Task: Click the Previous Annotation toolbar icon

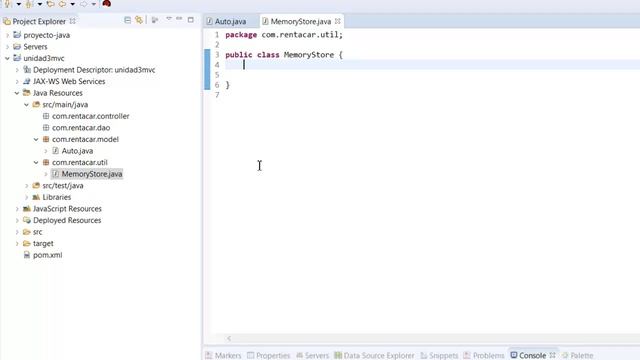Action: 29,4
